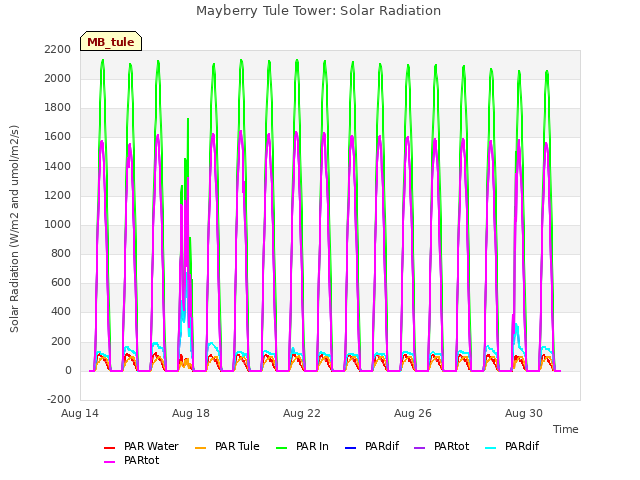Screen dimensions: 640x480
Task: Click the 2000 y-axis tick label
Action: [58, 78]
